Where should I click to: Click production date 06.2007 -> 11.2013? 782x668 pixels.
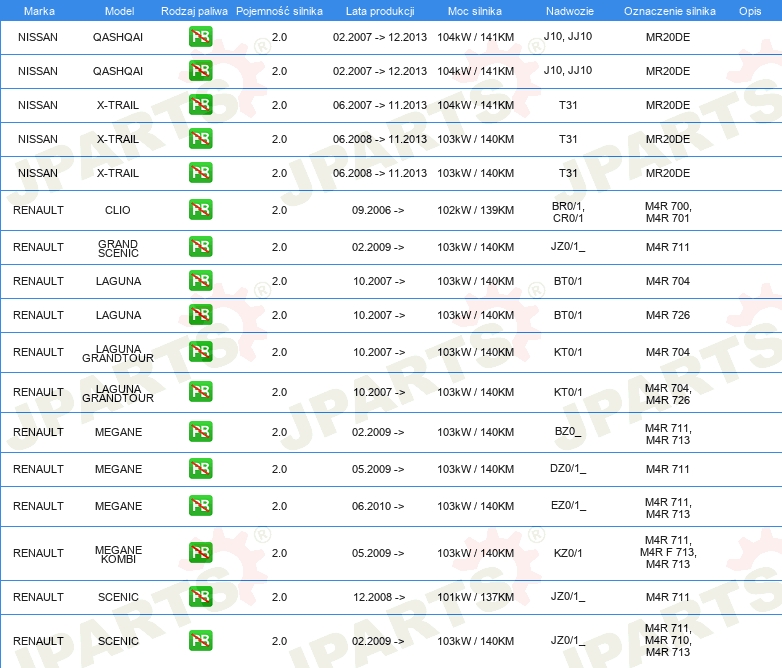380,105
